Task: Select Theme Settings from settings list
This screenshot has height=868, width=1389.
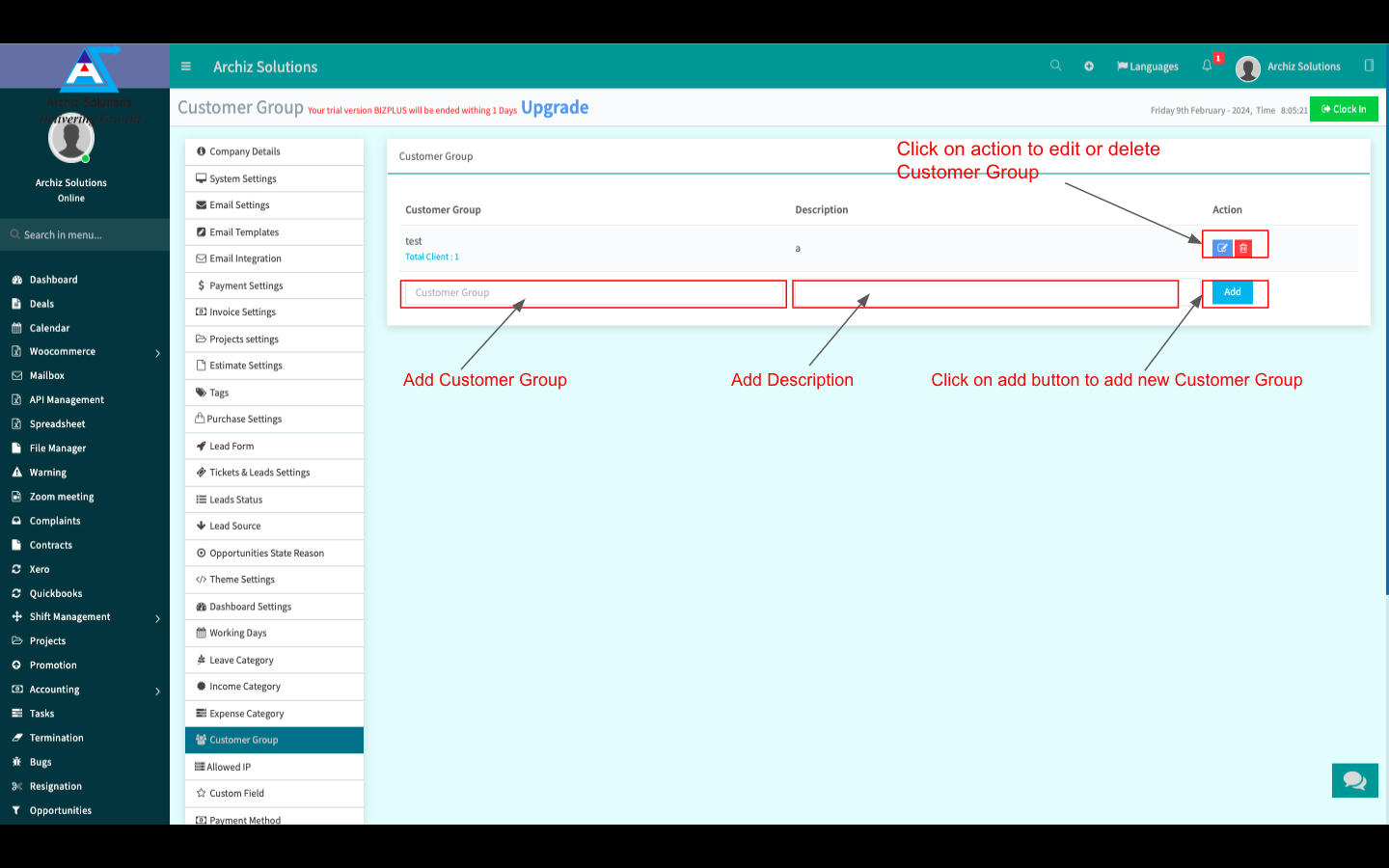Action: tap(242, 580)
